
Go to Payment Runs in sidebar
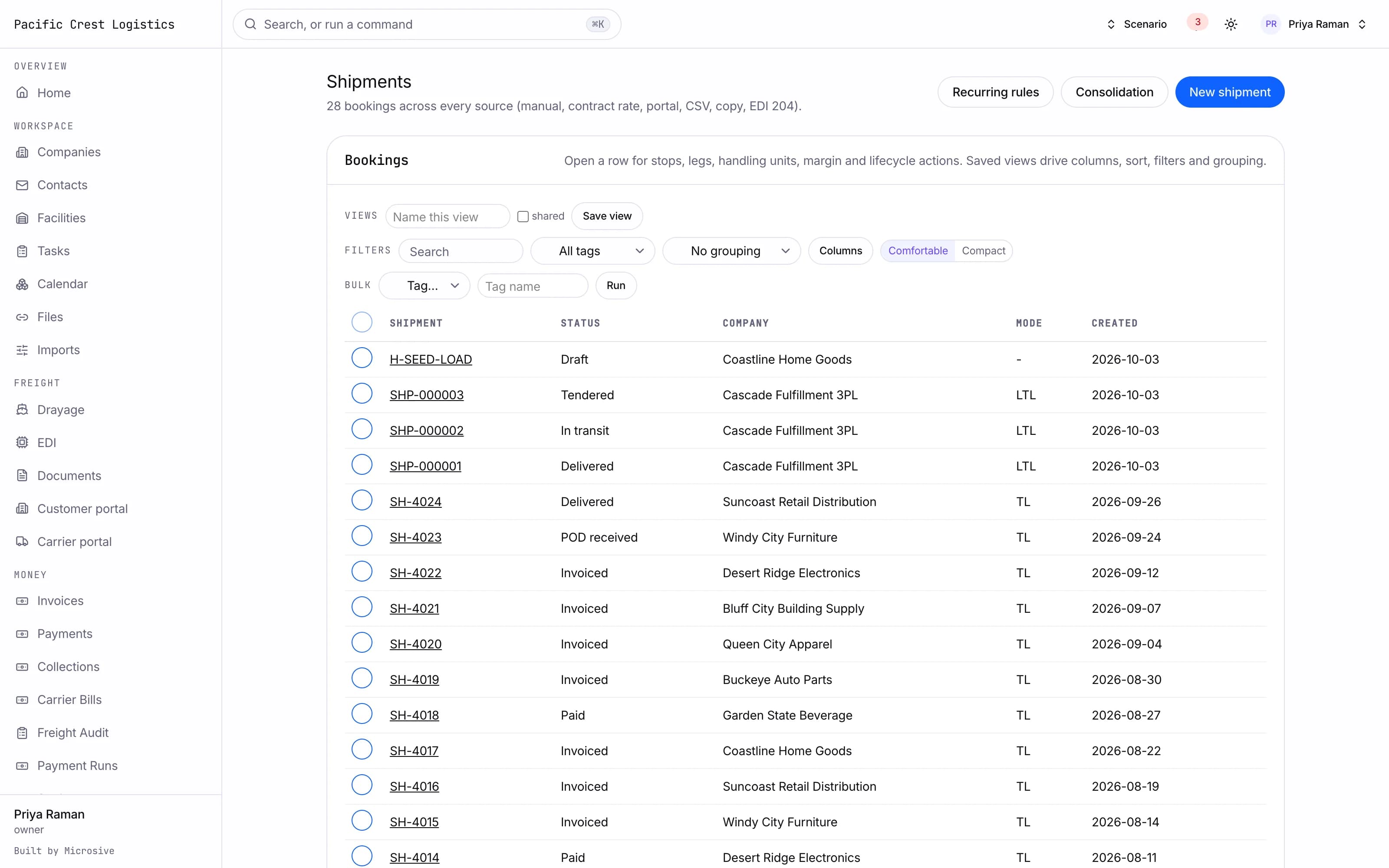tap(77, 766)
